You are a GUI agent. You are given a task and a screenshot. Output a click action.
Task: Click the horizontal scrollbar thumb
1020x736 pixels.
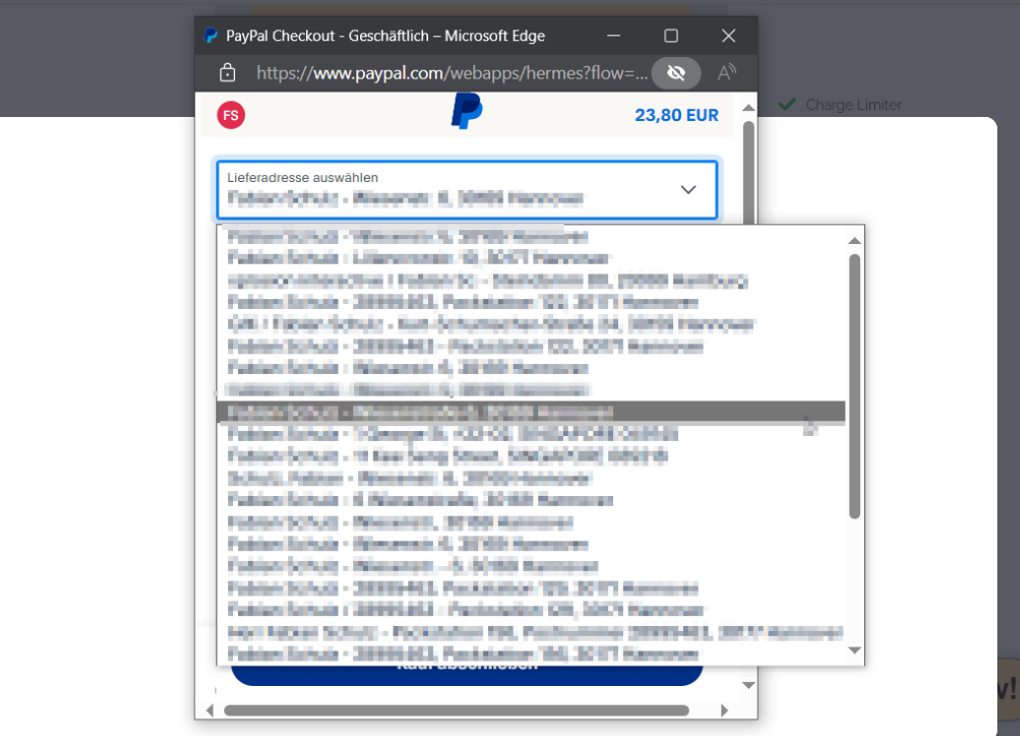pyautogui.click(x=456, y=710)
